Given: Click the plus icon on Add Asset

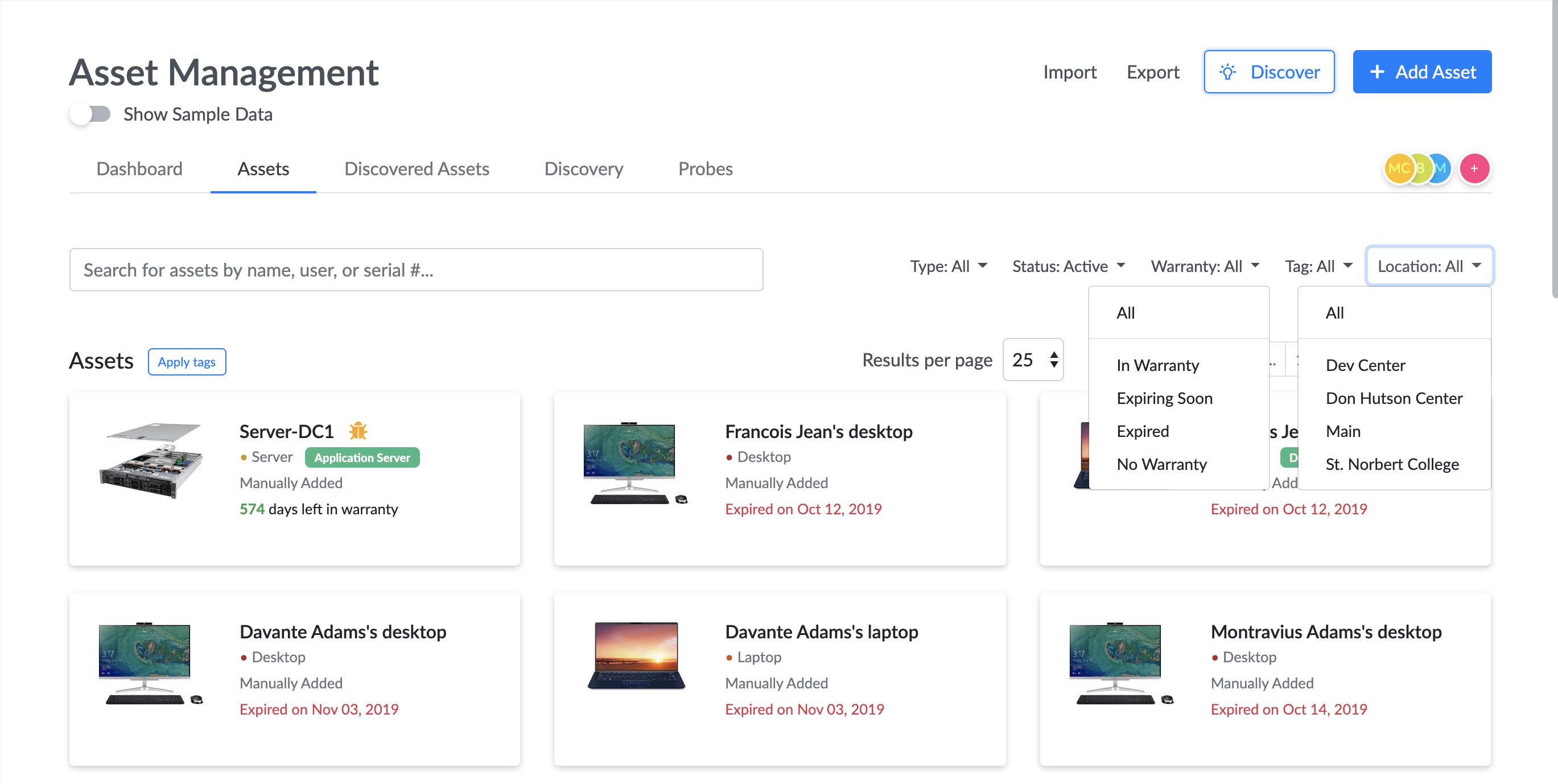Looking at the screenshot, I should pos(1377,71).
